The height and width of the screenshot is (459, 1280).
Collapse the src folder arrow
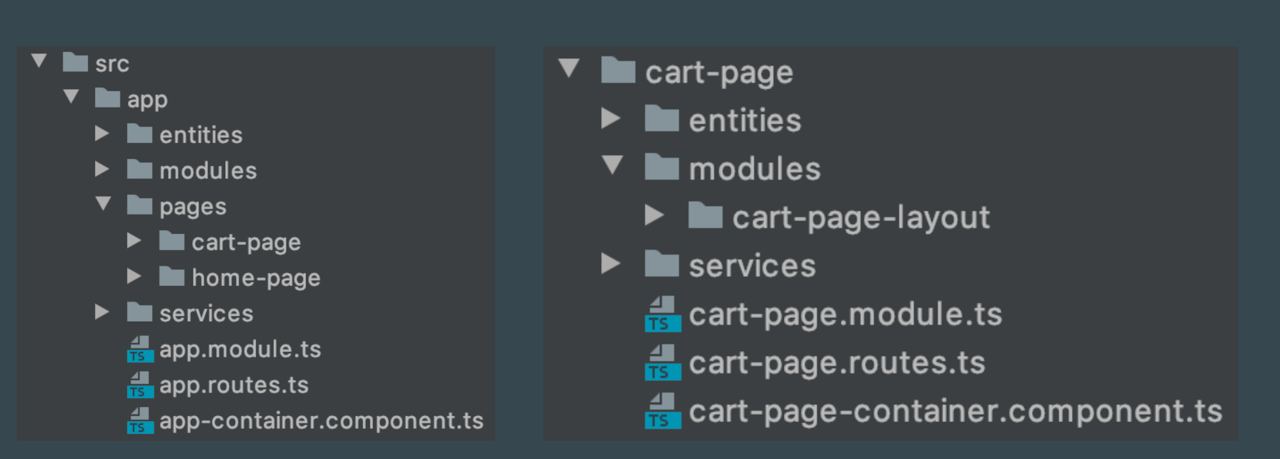pos(39,62)
